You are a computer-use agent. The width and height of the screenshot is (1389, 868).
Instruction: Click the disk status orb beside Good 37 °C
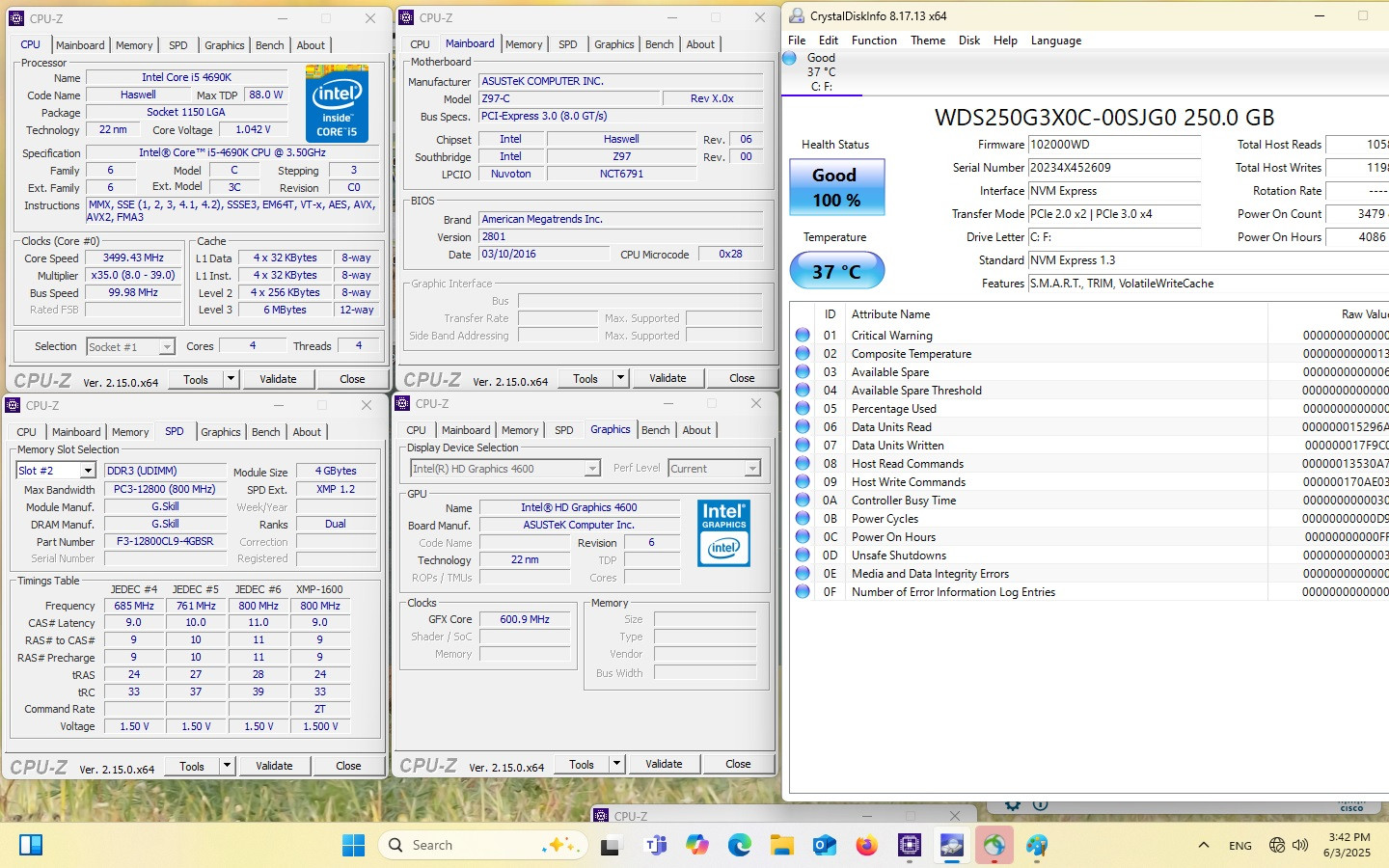(x=789, y=58)
